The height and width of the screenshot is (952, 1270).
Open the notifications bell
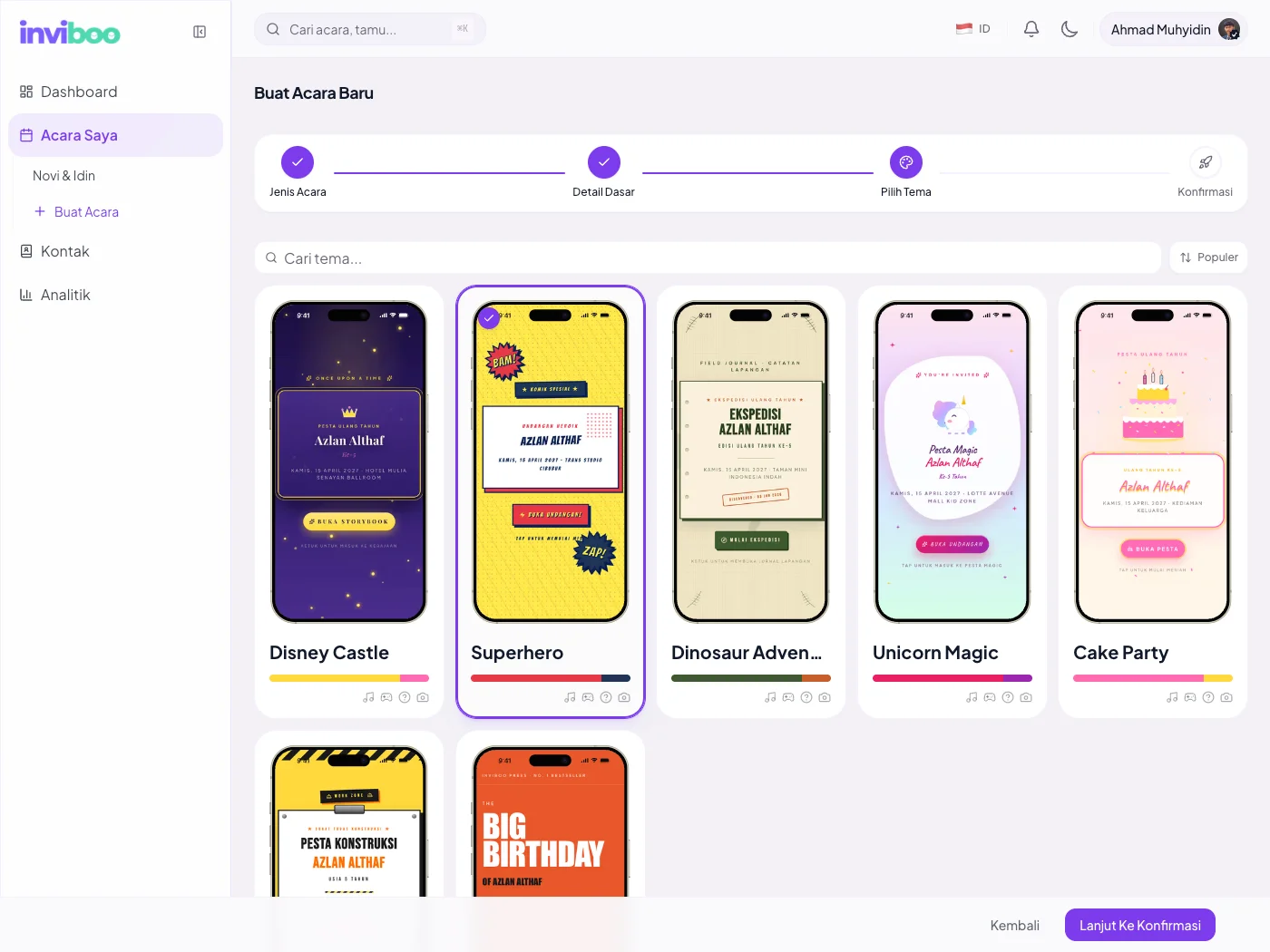tap(1031, 29)
